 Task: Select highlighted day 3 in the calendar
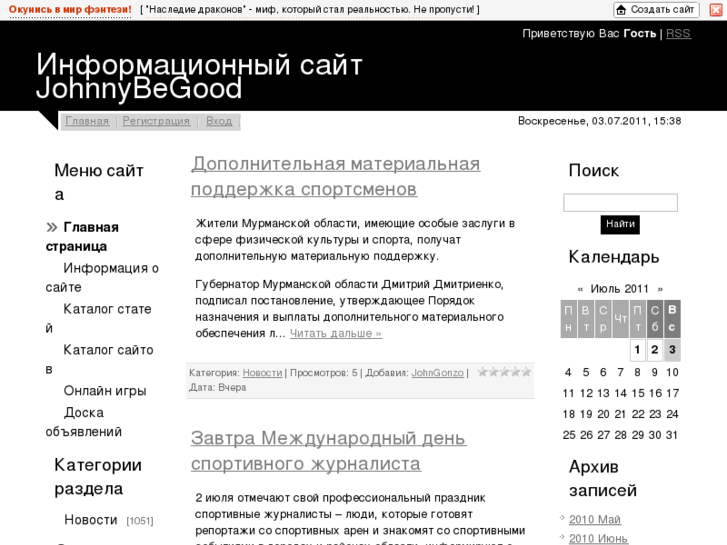tap(672, 350)
